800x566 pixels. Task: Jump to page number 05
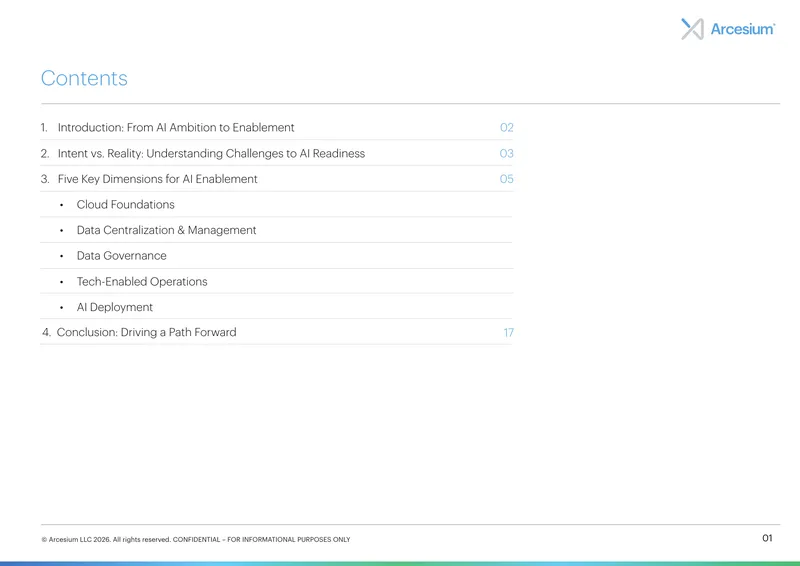(x=507, y=179)
